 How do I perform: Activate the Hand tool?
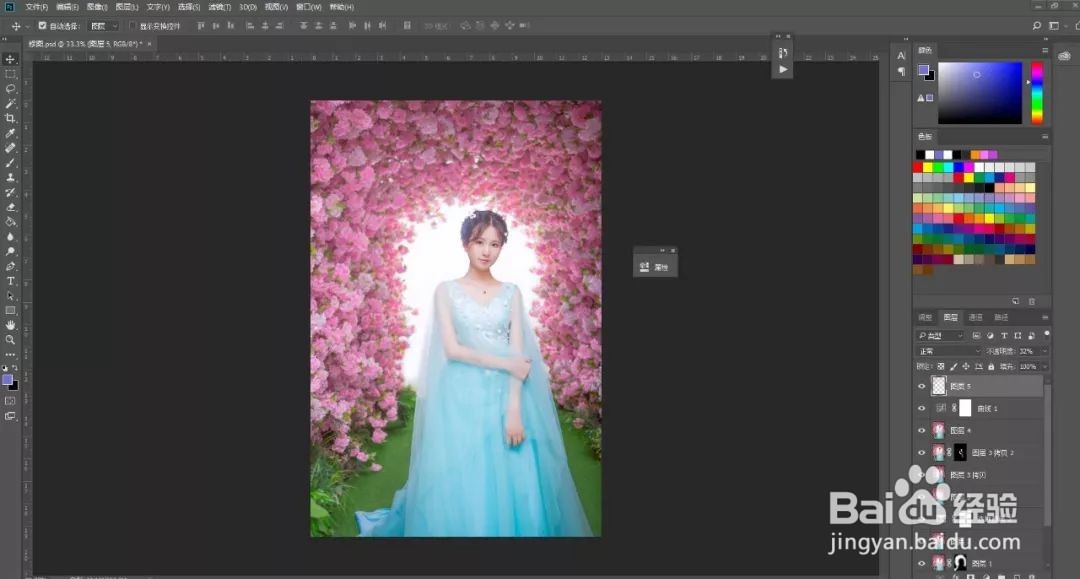click(11, 325)
